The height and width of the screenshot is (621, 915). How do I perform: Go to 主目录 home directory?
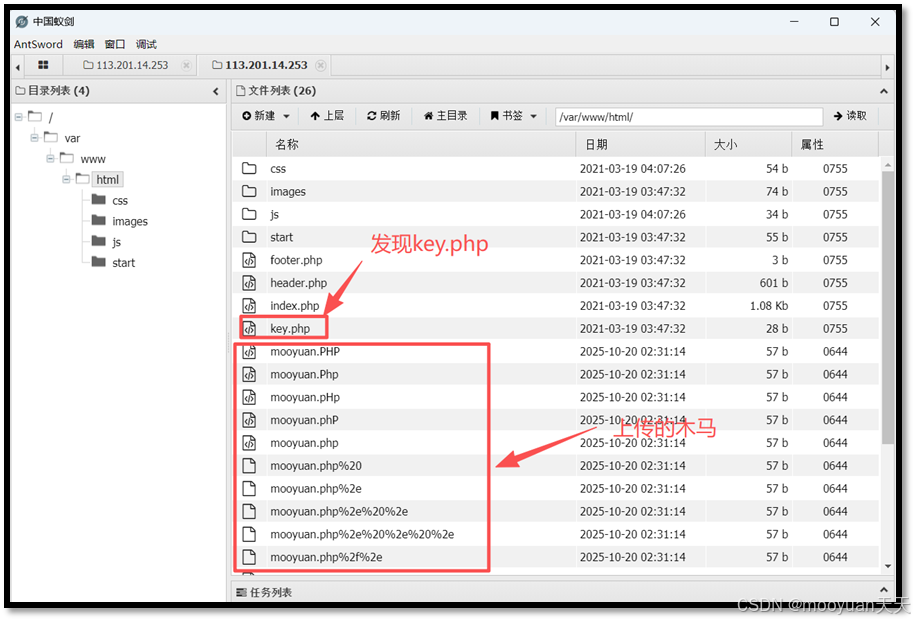click(445, 116)
